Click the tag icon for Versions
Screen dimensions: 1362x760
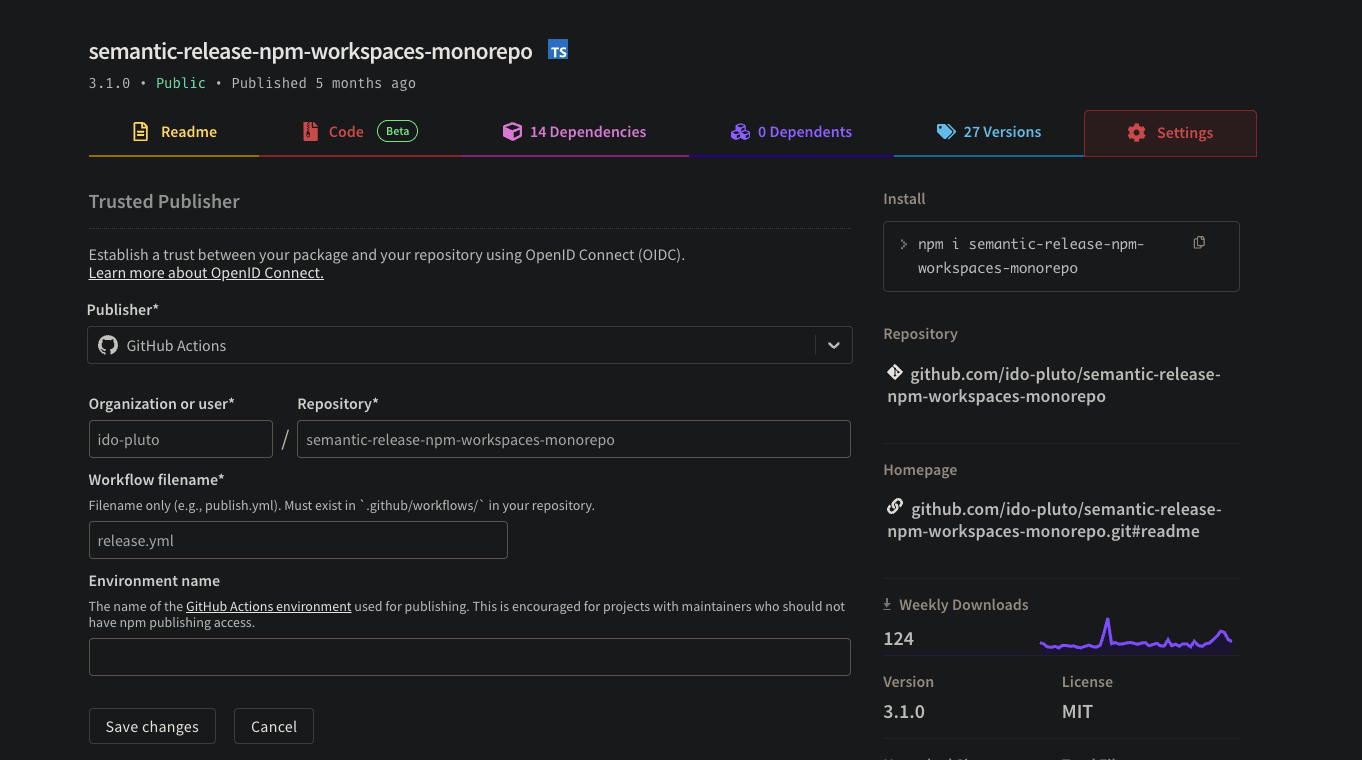(x=946, y=131)
